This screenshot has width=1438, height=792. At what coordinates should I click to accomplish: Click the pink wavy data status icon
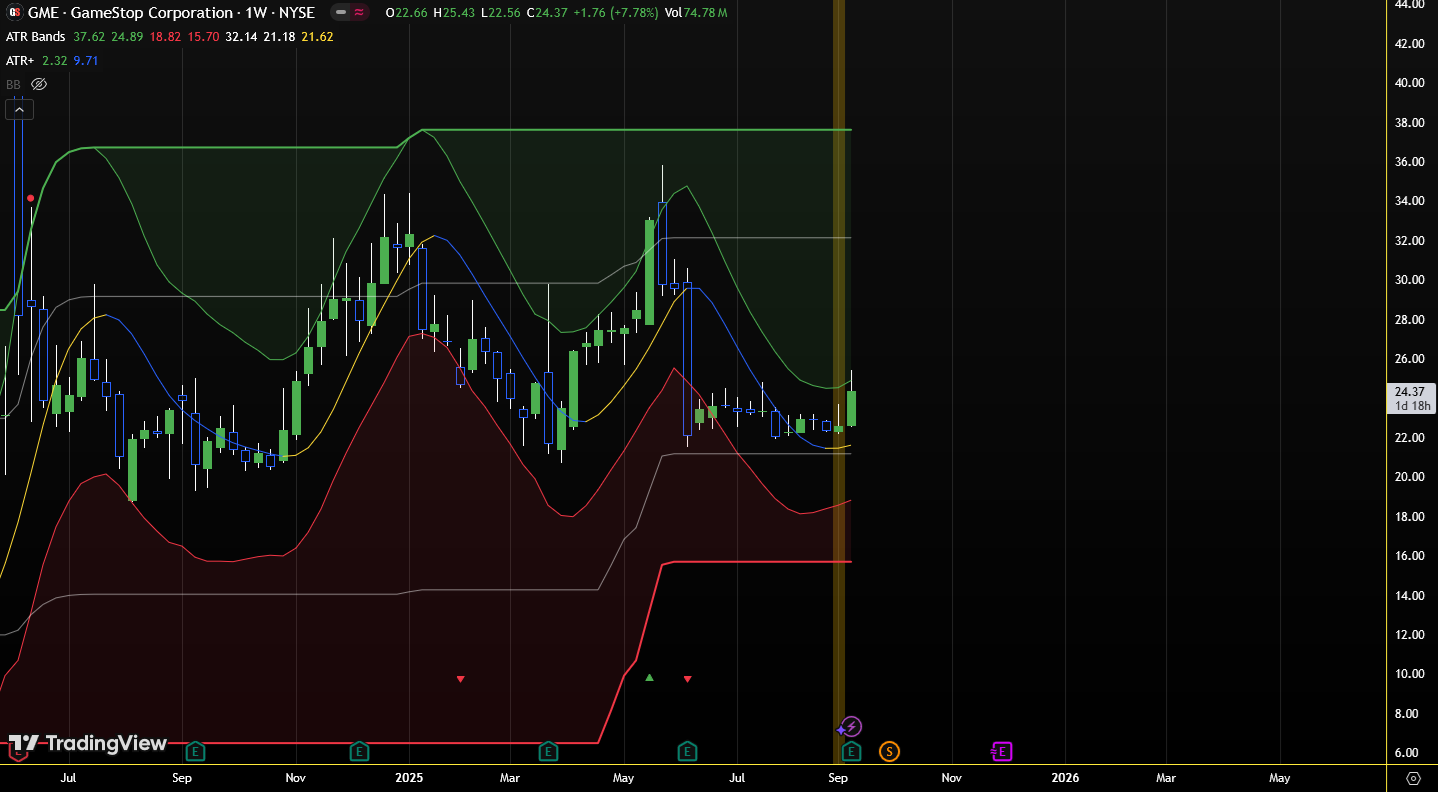(x=358, y=13)
